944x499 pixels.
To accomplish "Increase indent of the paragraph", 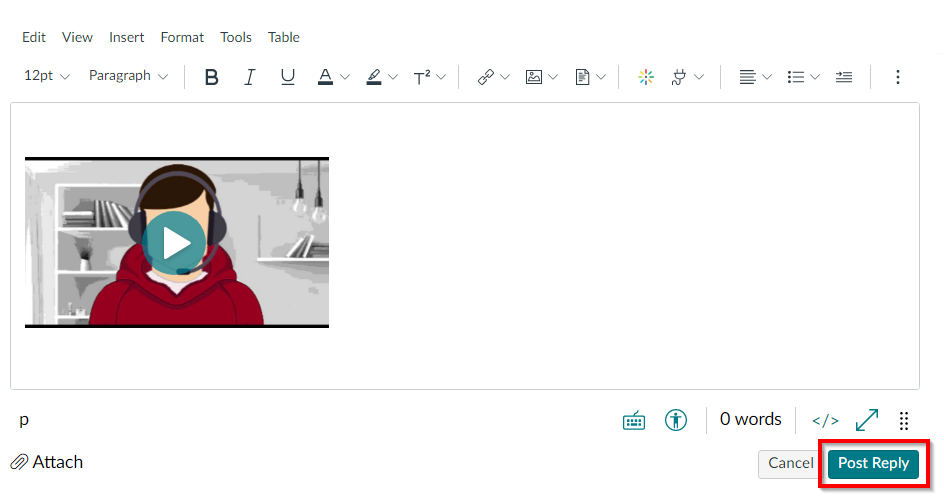I will [844, 77].
